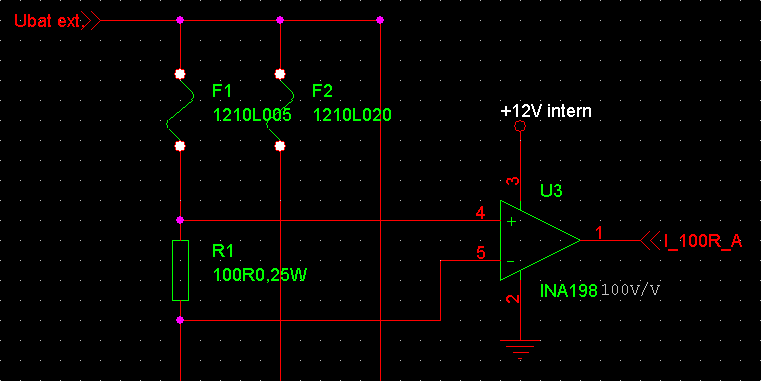Click the top terminal of fuse F1
The image size is (761, 381).
180,74
